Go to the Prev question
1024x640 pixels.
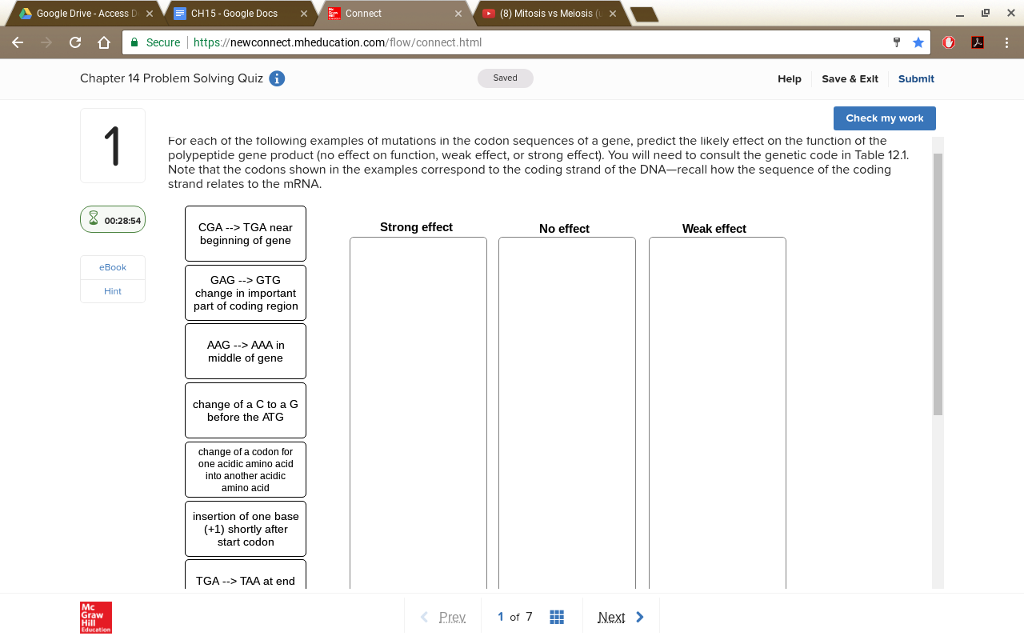point(443,617)
